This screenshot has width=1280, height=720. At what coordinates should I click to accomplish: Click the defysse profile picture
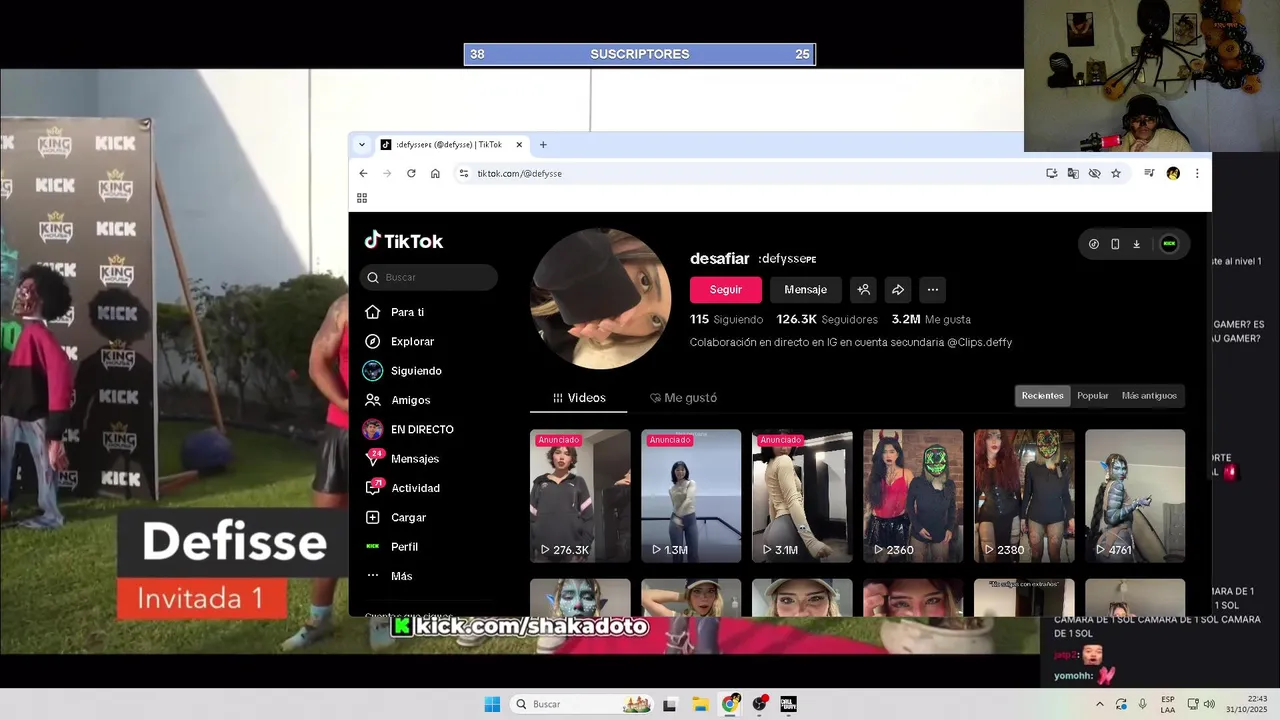click(601, 299)
